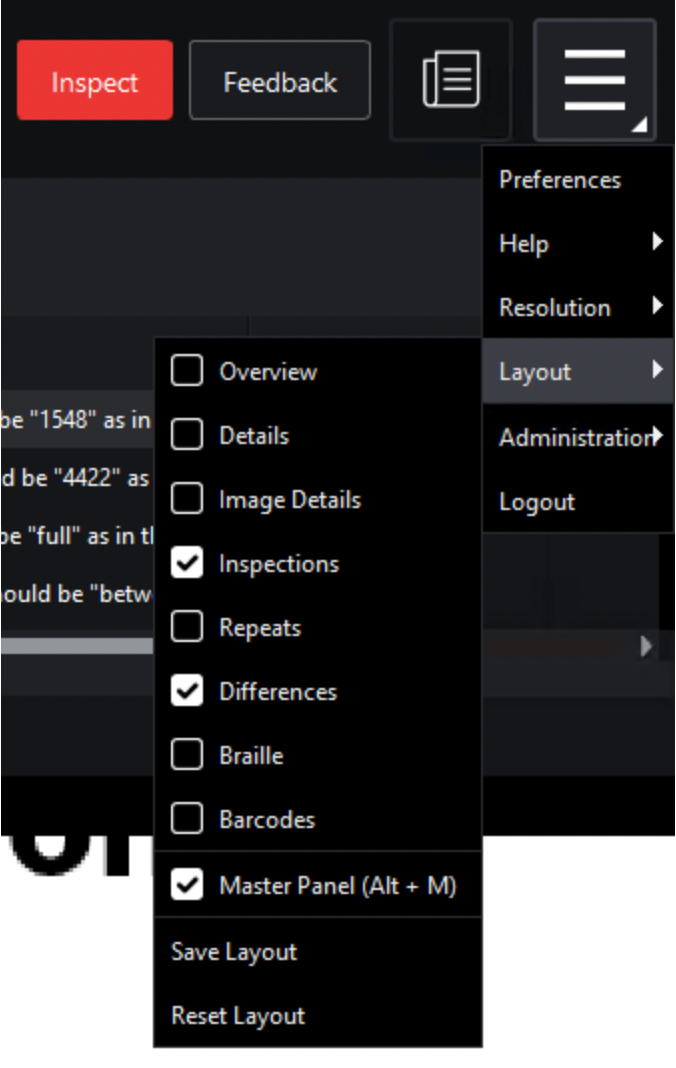Click the Feedback button
The image size is (676, 1068).
280,81
